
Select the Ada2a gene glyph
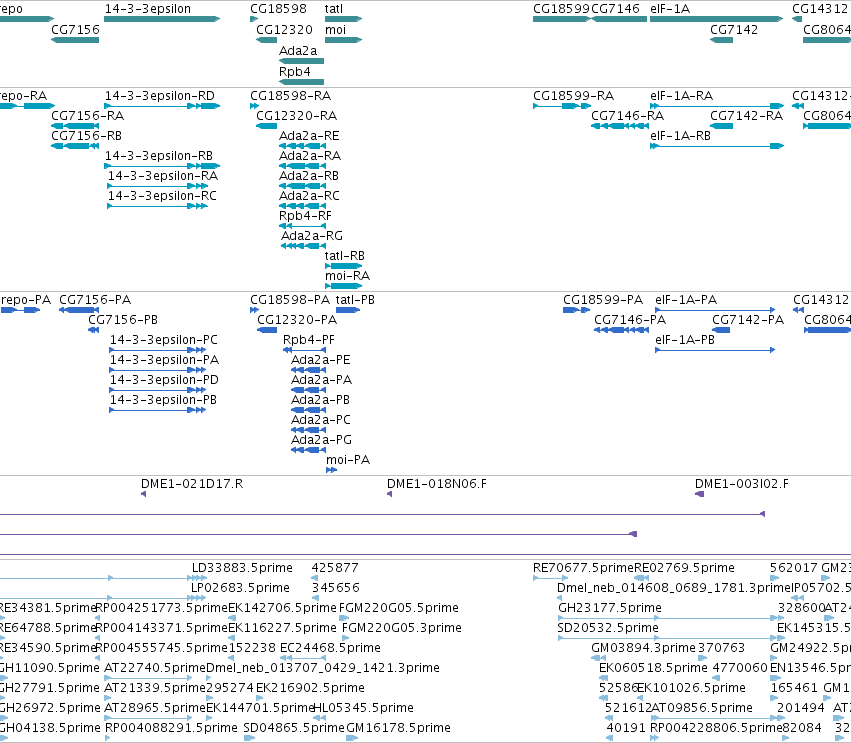click(x=301, y=61)
